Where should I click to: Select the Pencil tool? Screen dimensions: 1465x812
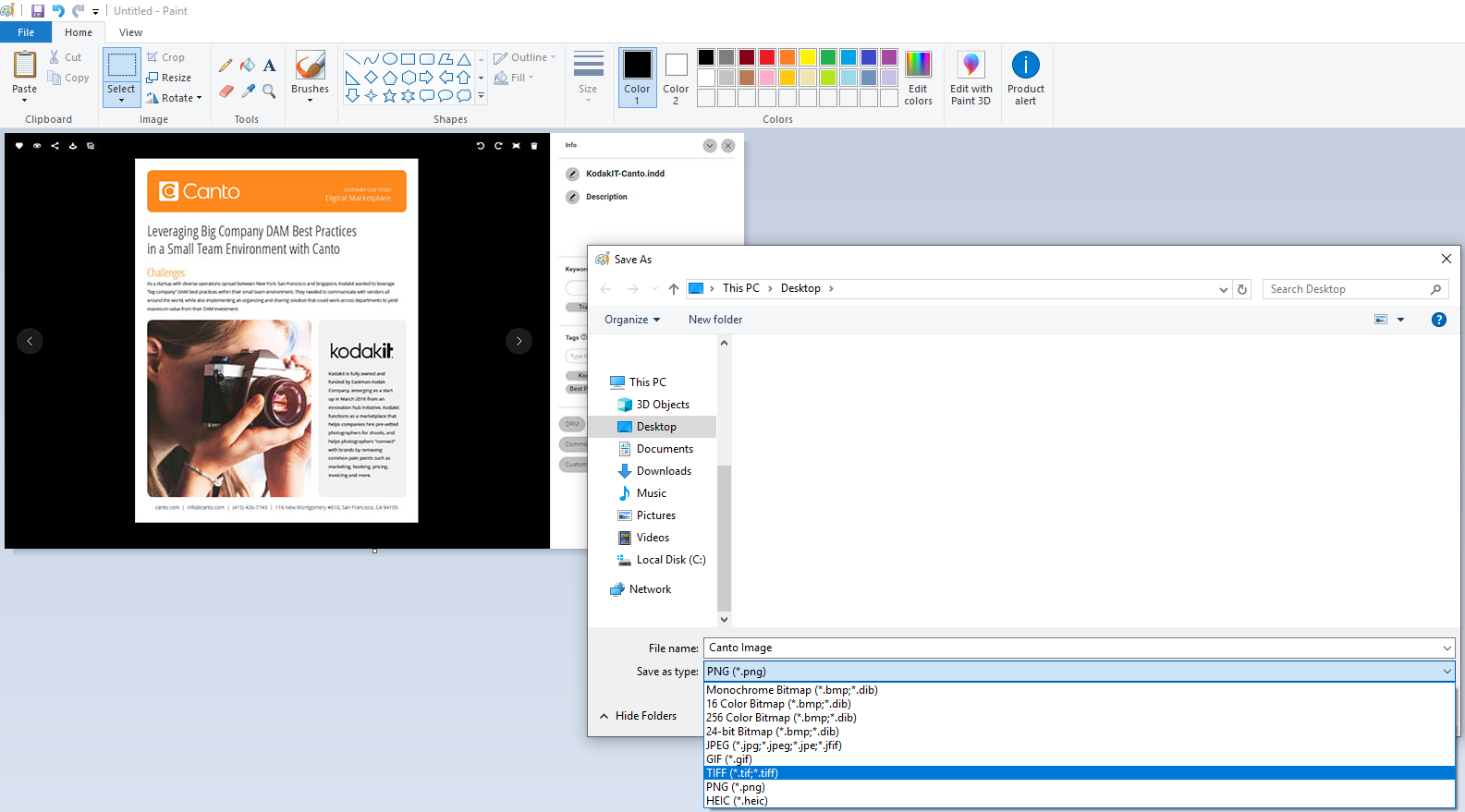coord(226,66)
